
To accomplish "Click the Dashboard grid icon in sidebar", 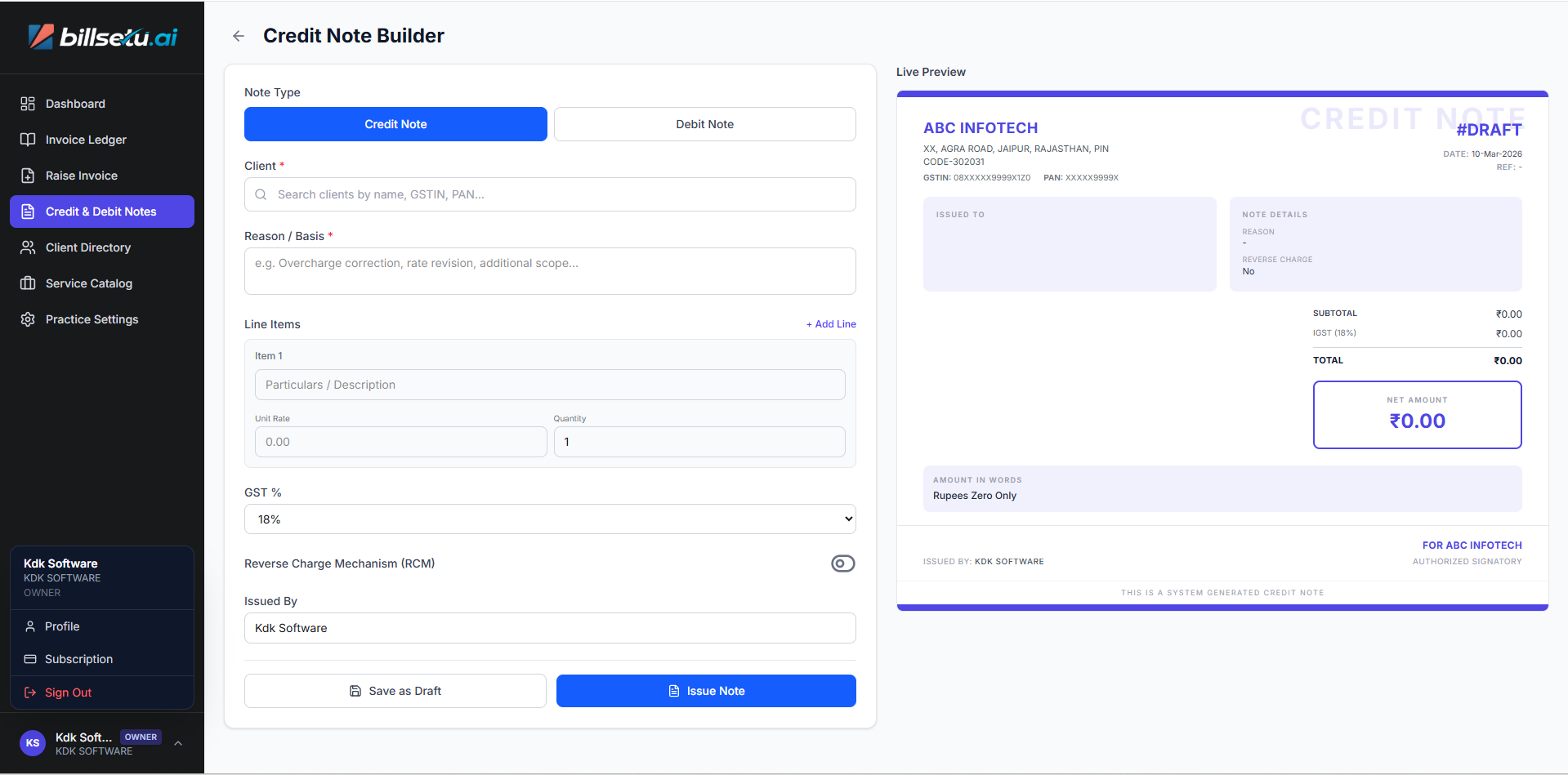I will point(28,104).
